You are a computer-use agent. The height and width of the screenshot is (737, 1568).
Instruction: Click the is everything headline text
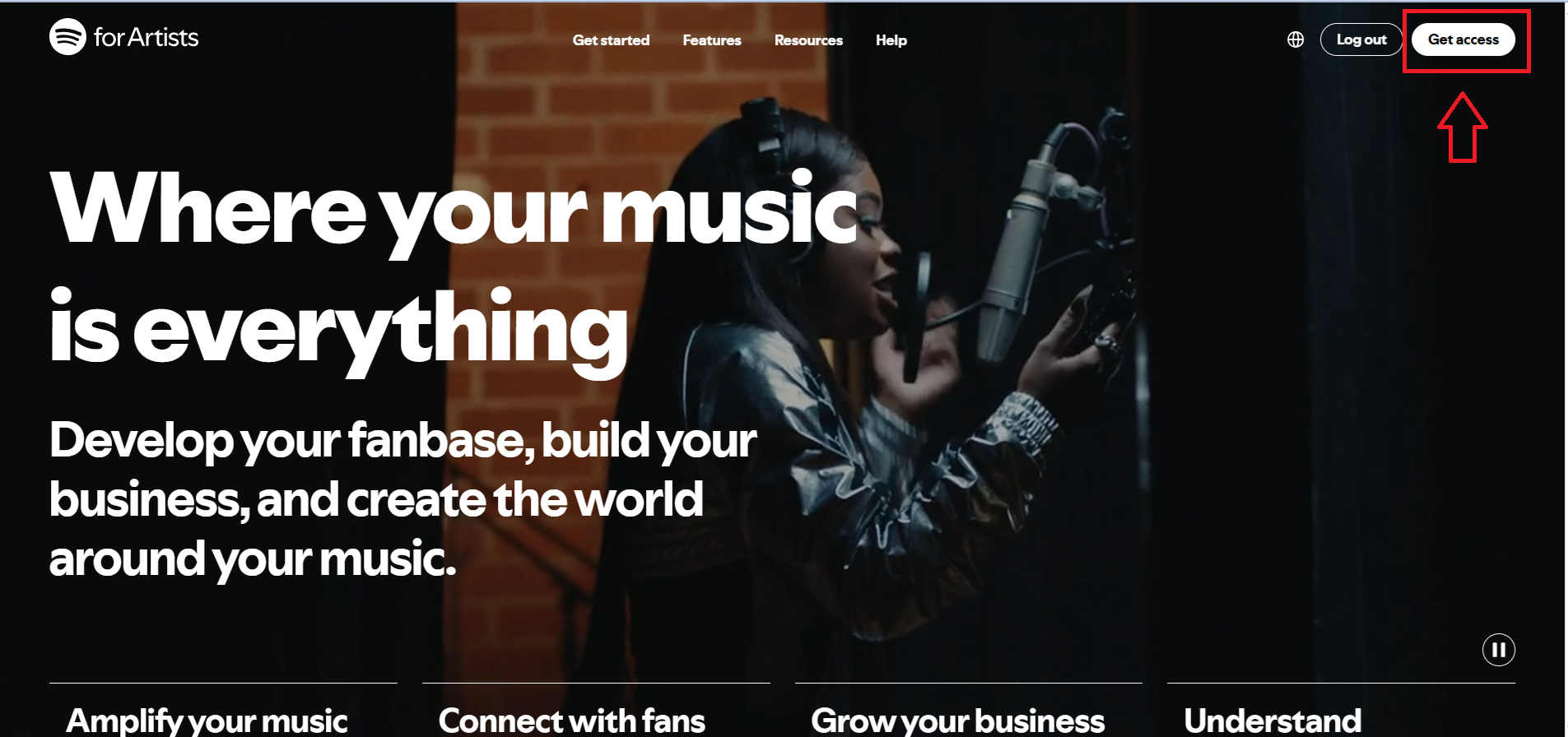(x=338, y=329)
